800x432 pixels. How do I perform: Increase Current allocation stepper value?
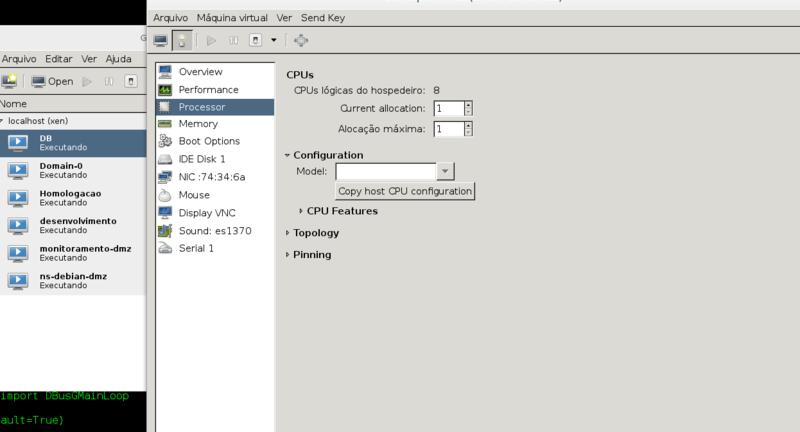coord(468,105)
